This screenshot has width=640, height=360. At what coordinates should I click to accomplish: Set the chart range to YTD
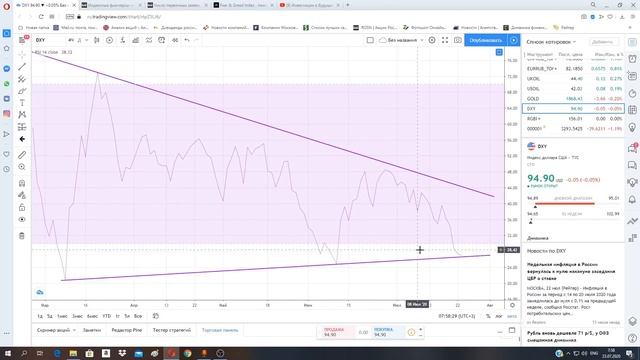(x=107, y=316)
